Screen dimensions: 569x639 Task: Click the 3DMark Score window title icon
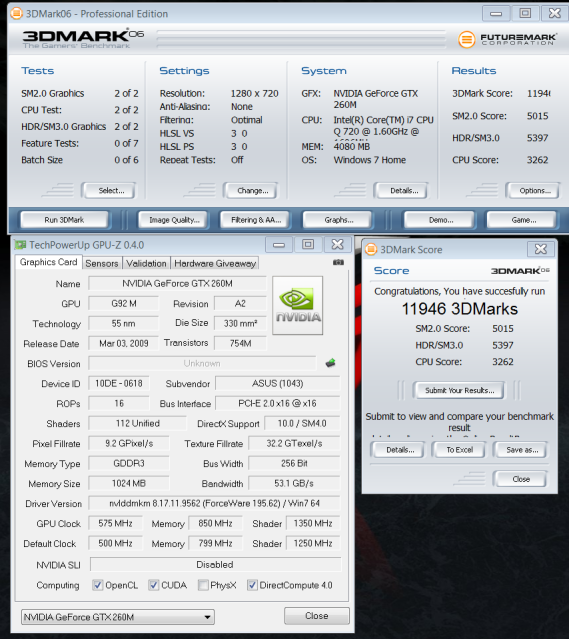[x=371, y=249]
